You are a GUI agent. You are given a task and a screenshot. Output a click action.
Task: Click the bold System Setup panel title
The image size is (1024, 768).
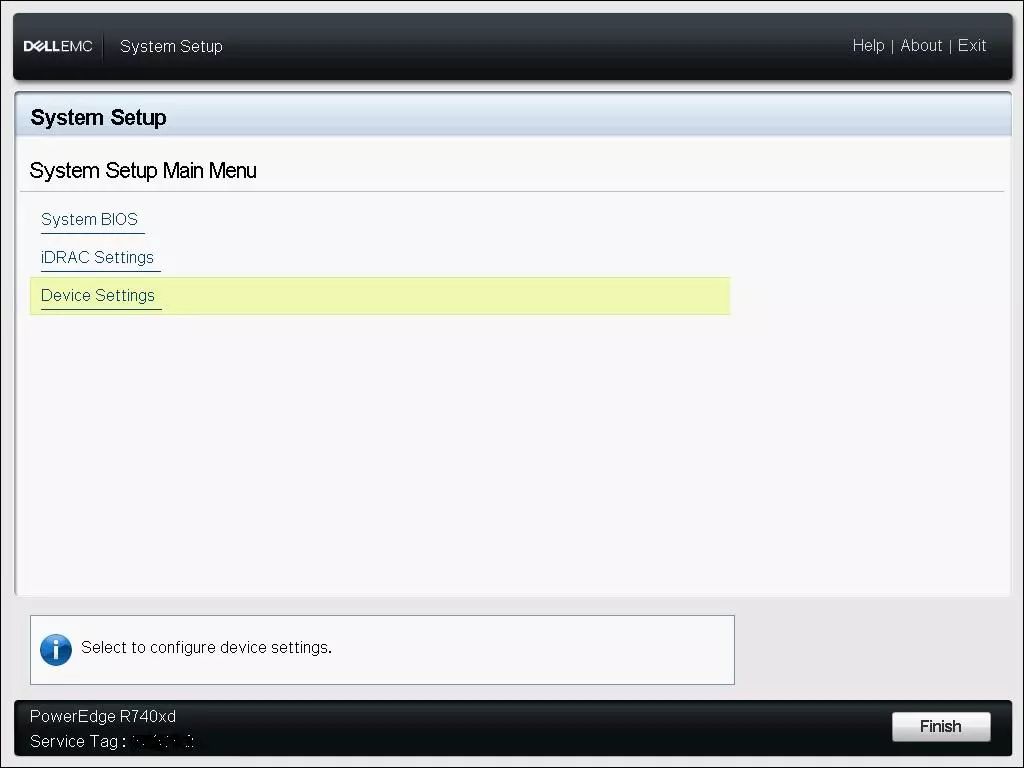[x=99, y=118]
